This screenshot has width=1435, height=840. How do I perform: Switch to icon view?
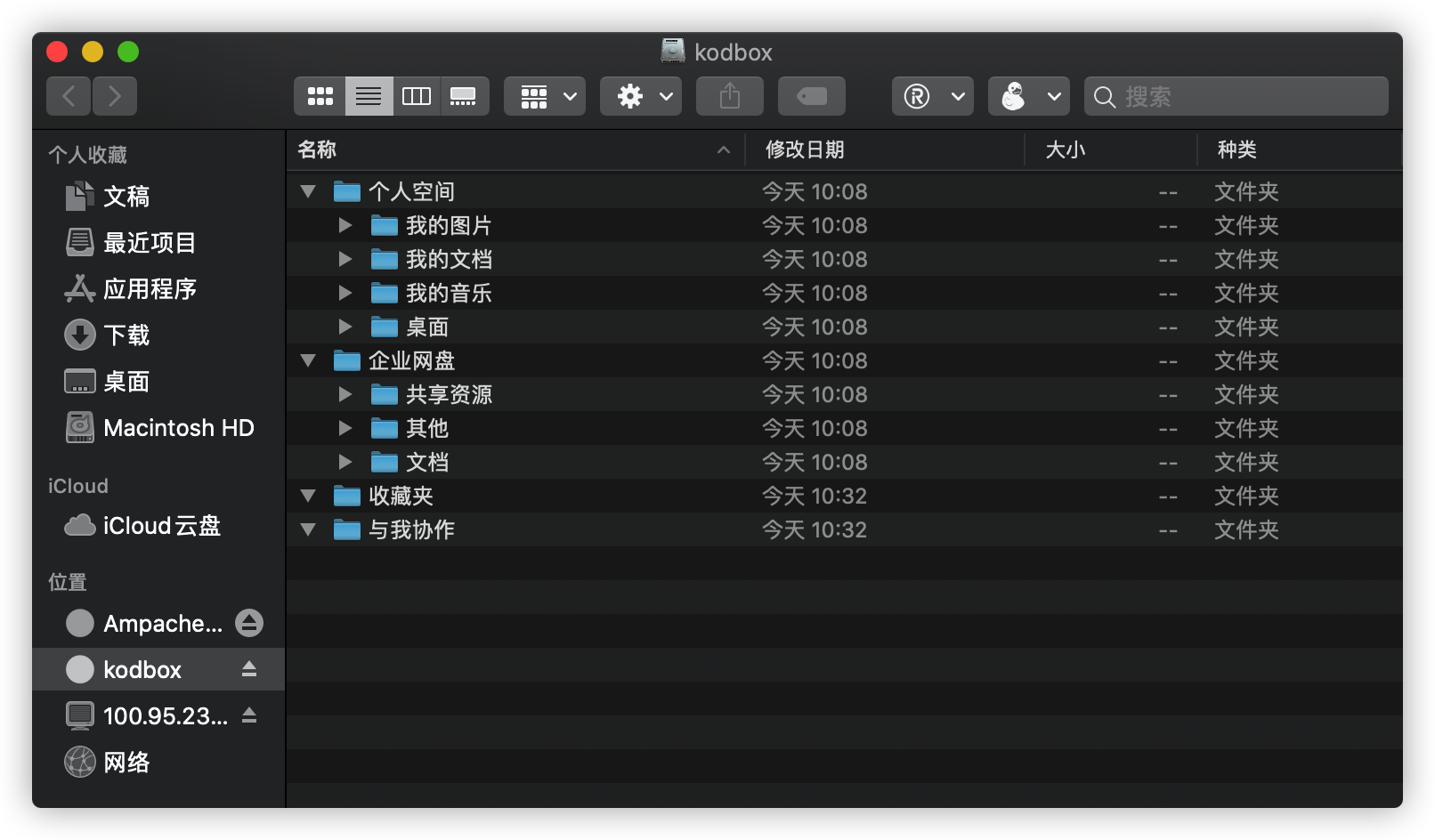click(x=320, y=96)
